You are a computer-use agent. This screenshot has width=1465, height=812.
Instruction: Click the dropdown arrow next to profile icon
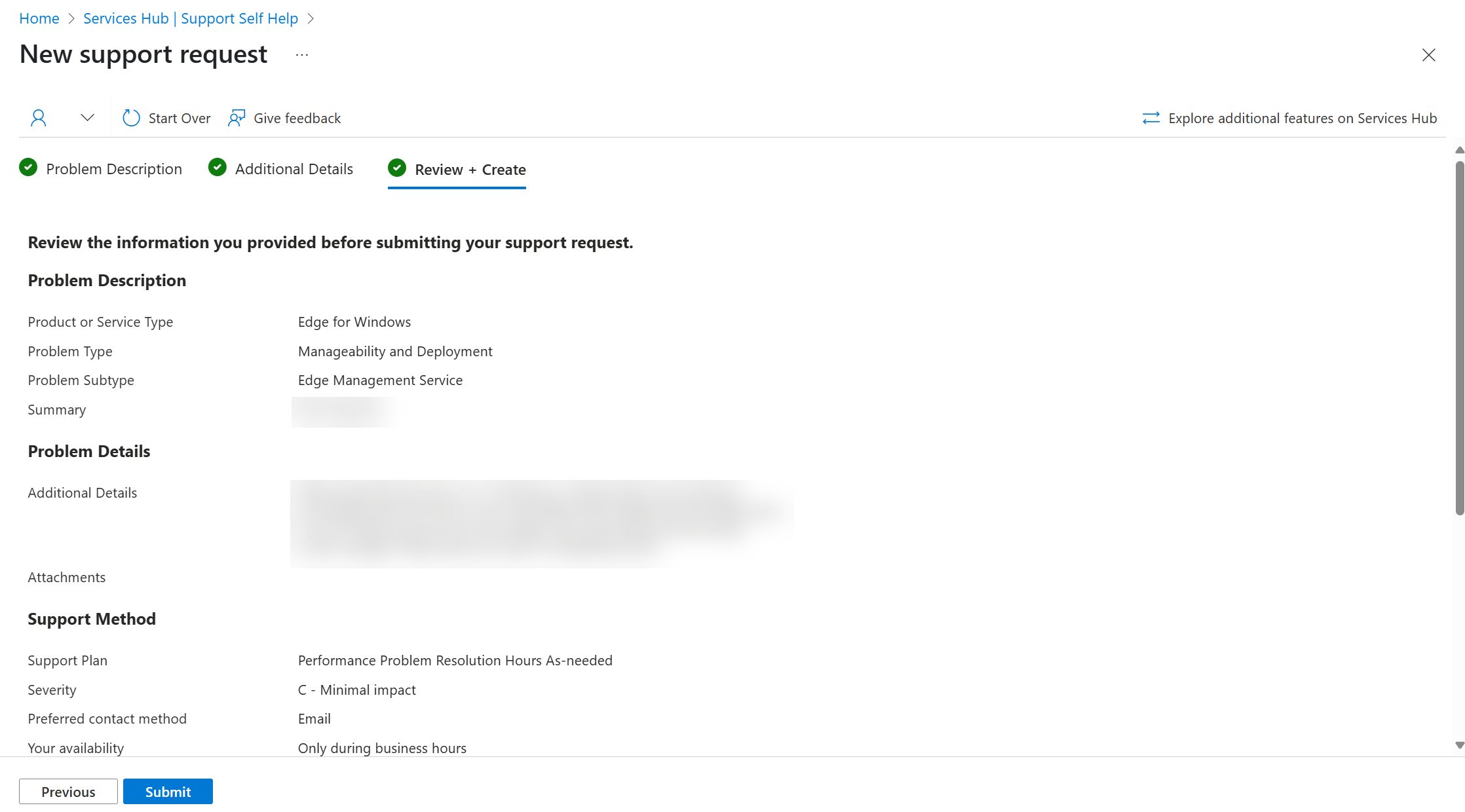(88, 117)
